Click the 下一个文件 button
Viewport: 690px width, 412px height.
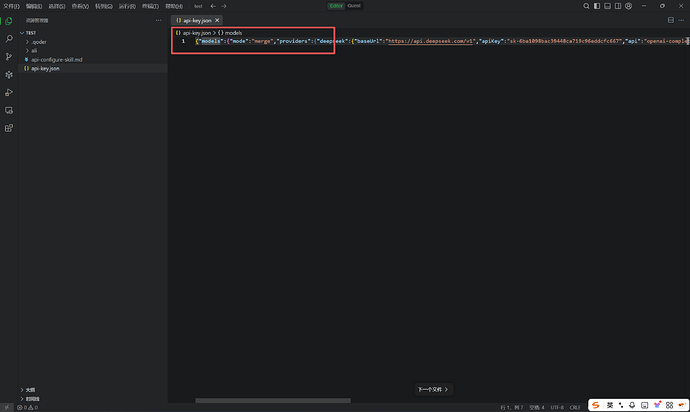(432, 389)
